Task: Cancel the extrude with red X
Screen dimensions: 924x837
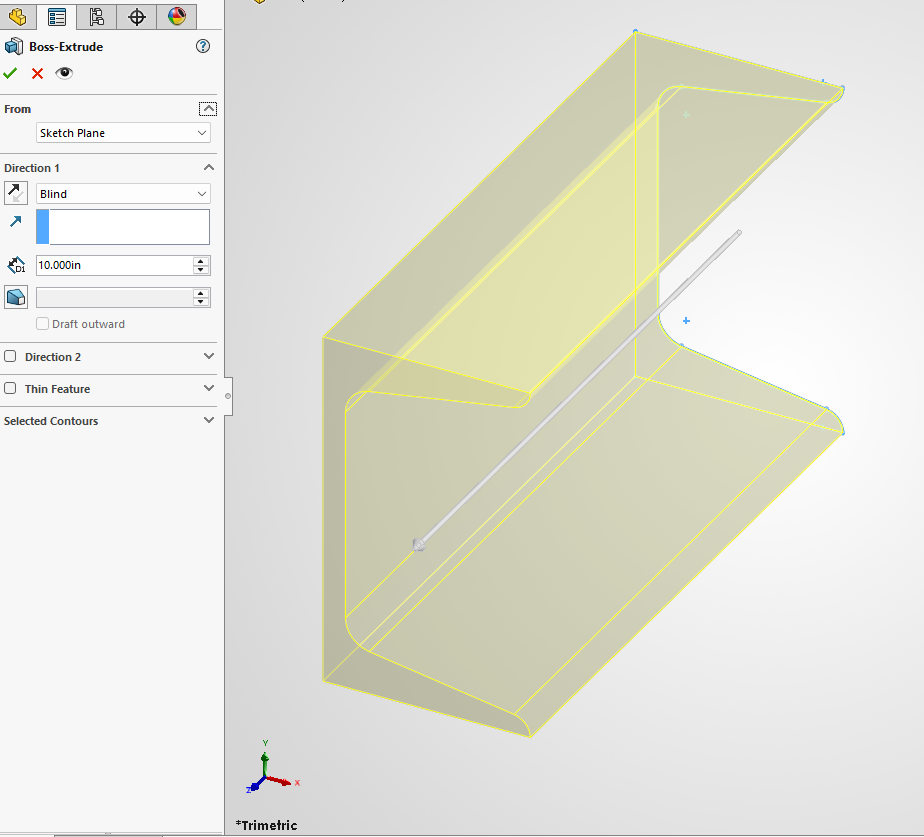Action: 37,74
